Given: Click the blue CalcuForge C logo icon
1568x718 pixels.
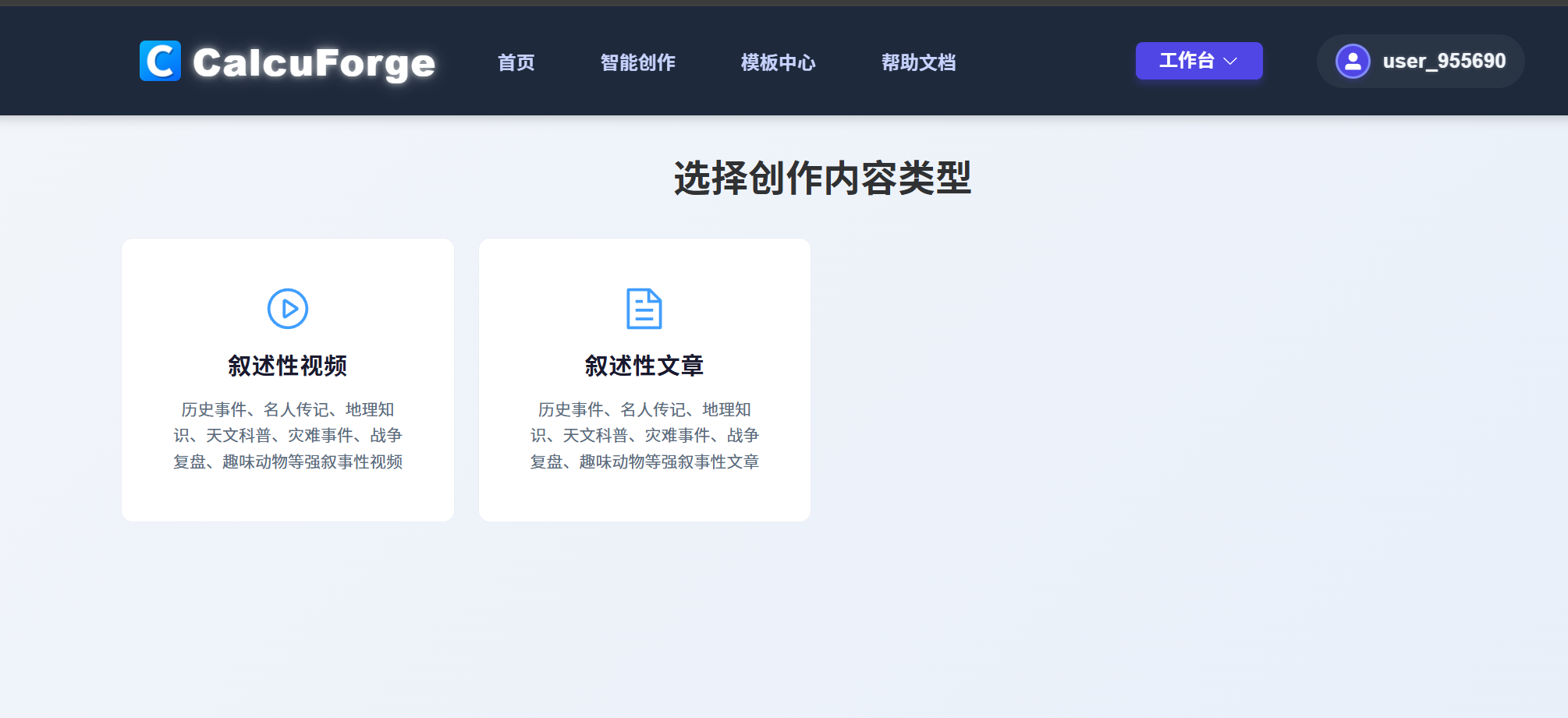Looking at the screenshot, I should point(160,61).
